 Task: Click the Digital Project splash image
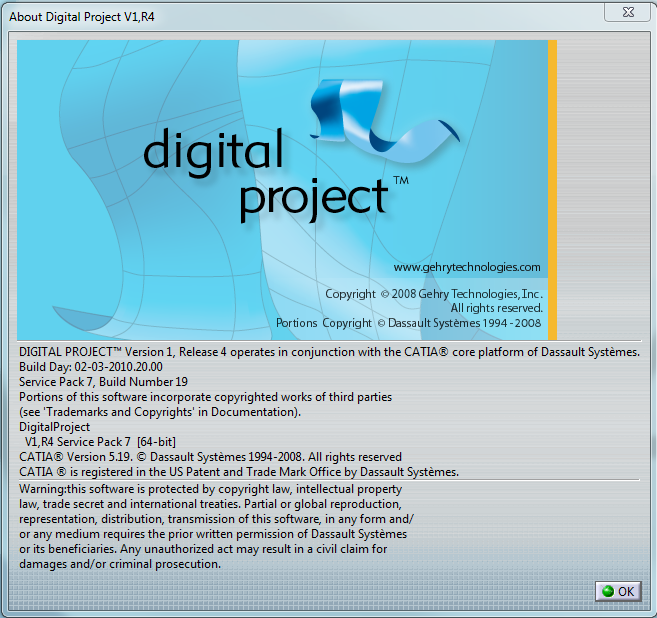pos(287,190)
